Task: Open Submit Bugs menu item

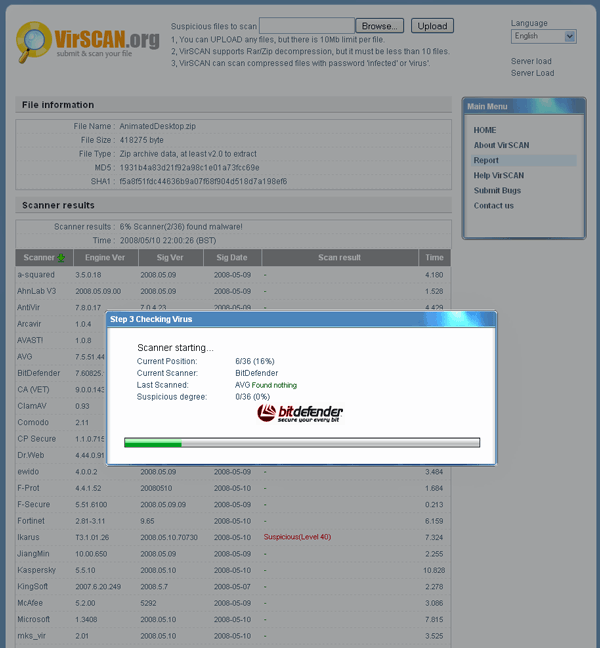Action: pos(497,191)
